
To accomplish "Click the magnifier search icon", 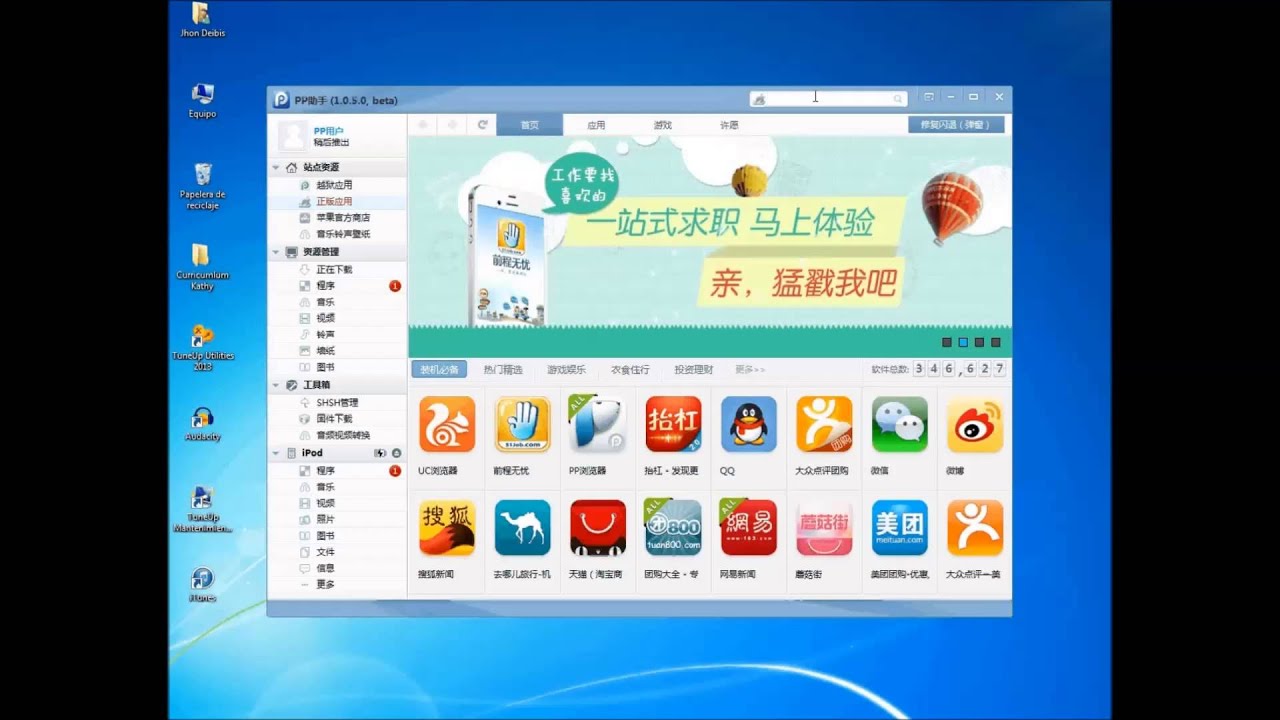I will pyautogui.click(x=898, y=98).
